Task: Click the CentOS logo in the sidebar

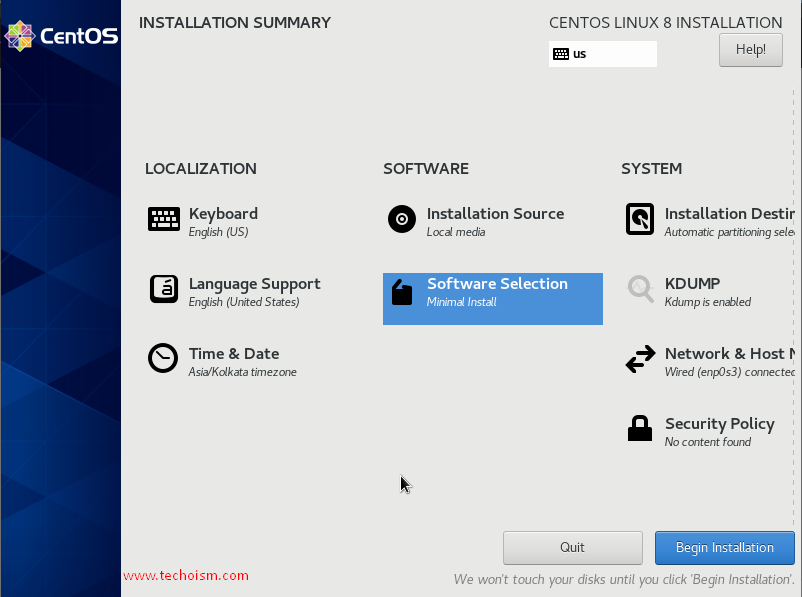Action: (61, 37)
